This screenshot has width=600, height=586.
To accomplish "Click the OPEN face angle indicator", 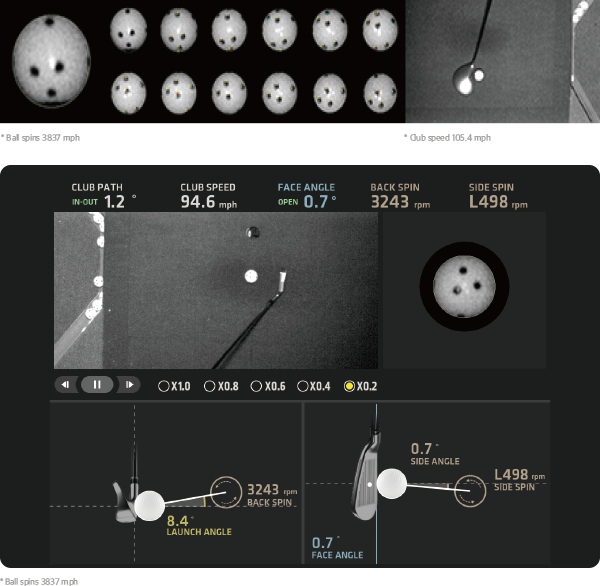I will tap(288, 202).
